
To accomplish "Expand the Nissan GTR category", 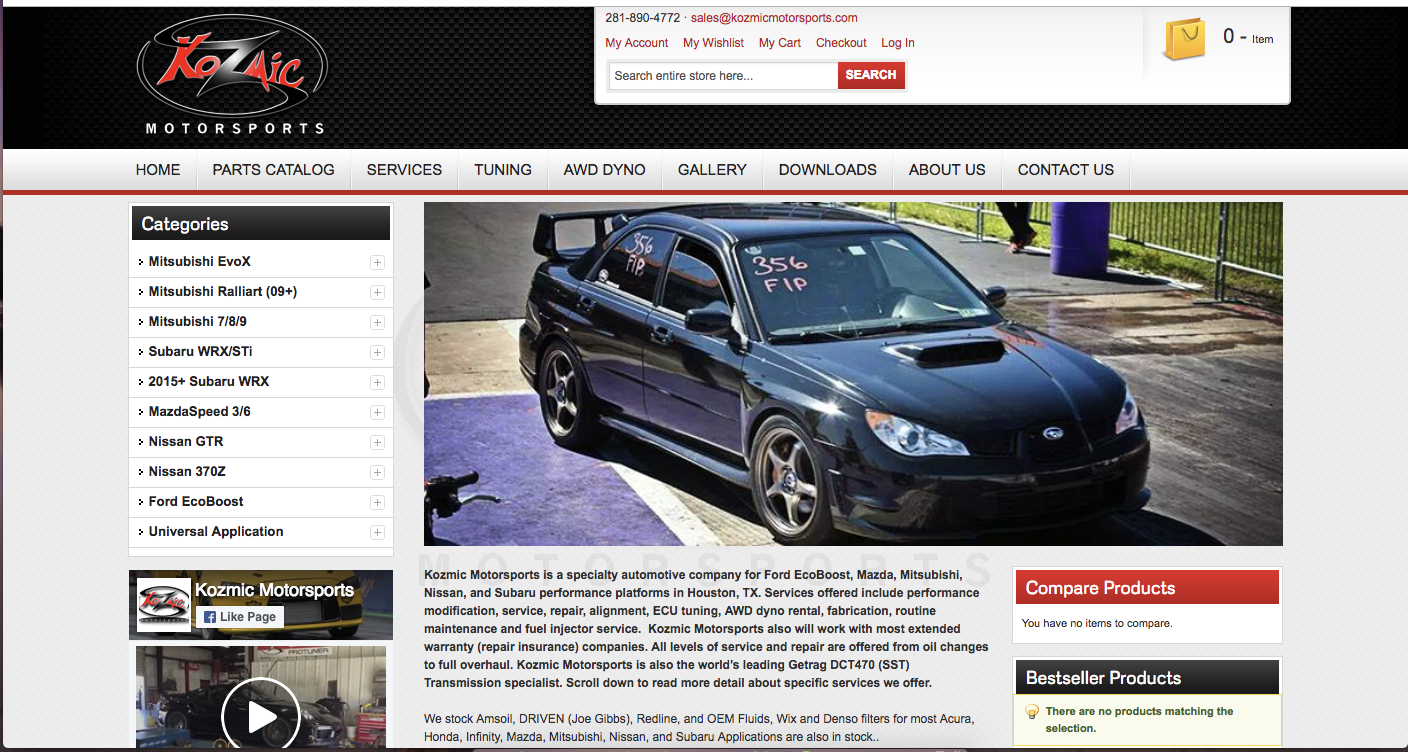I will pyautogui.click(x=377, y=442).
